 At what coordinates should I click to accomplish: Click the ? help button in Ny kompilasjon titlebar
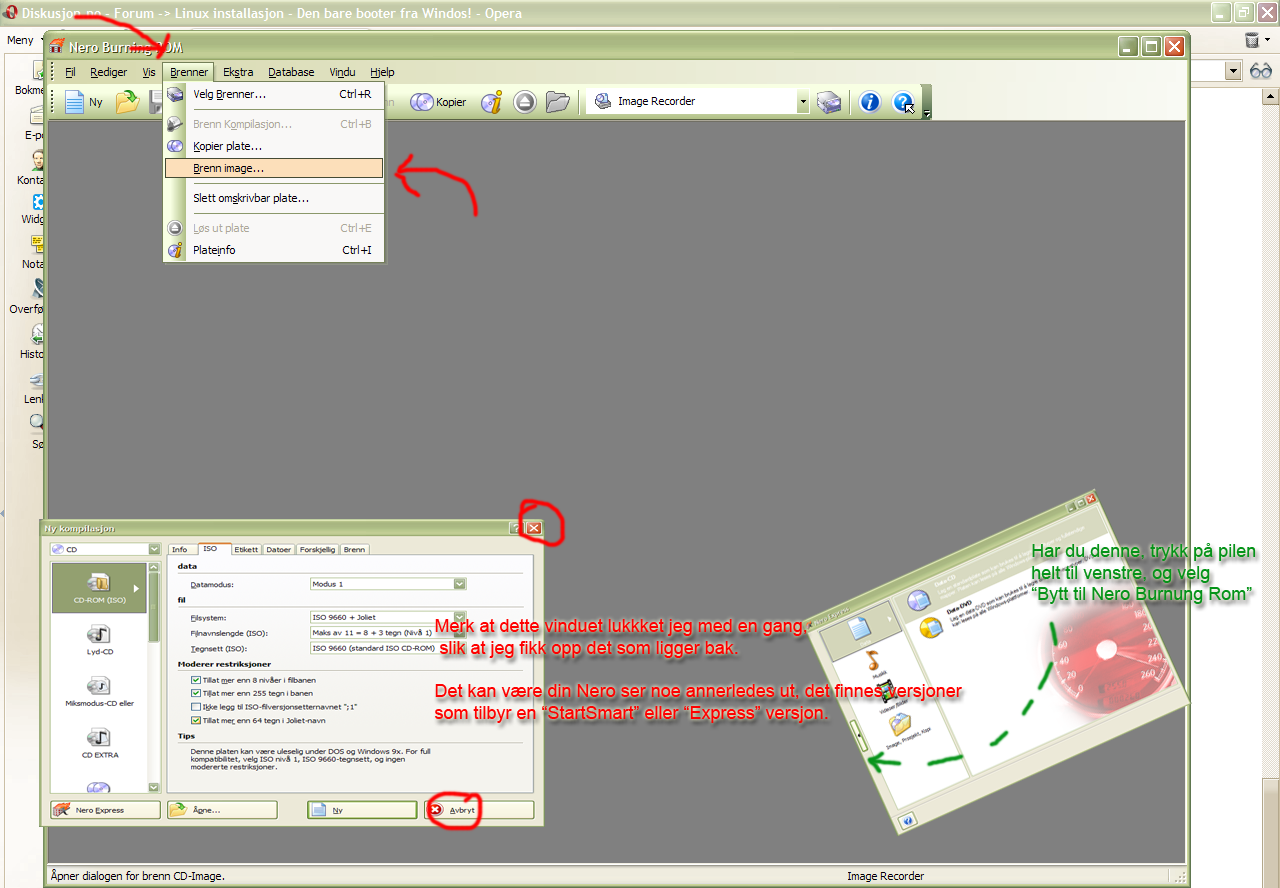(x=516, y=528)
